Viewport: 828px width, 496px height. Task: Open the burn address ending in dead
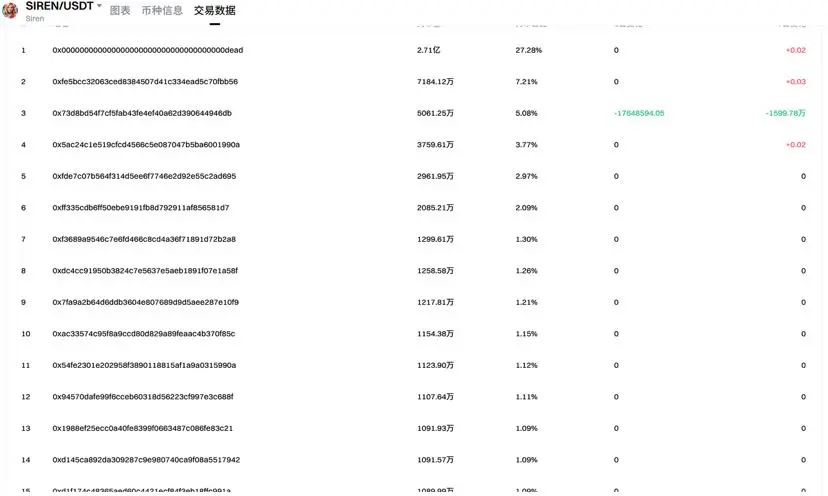[148, 50]
